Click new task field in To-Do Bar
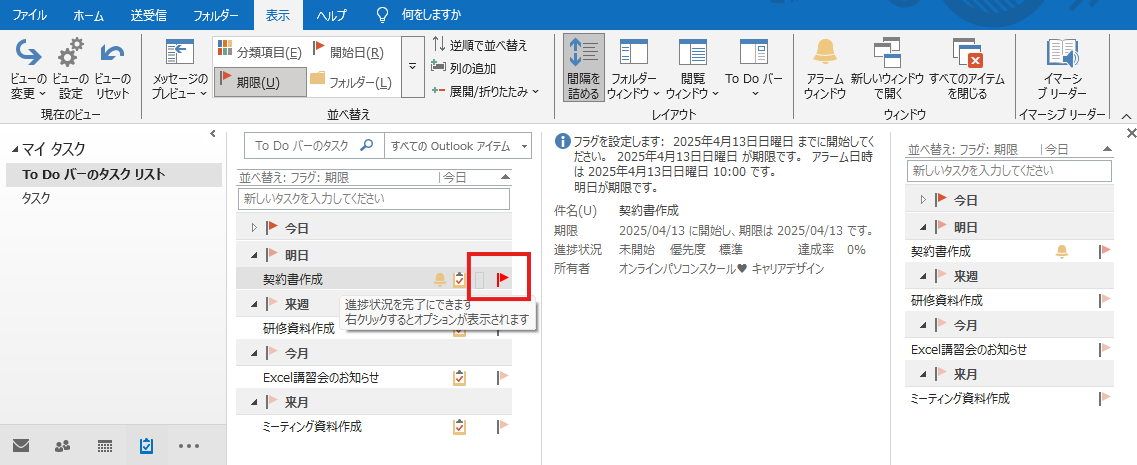The height and width of the screenshot is (465, 1137). pyautogui.click(x=1009, y=171)
